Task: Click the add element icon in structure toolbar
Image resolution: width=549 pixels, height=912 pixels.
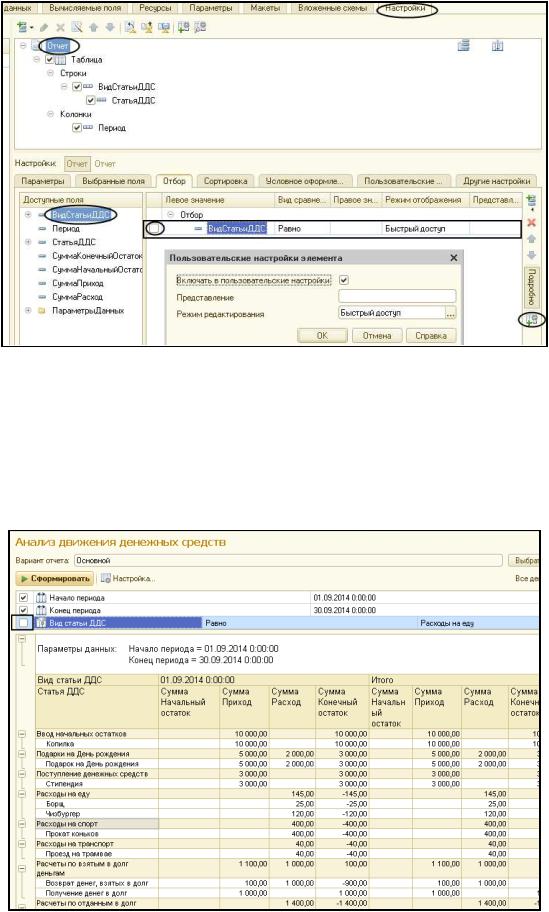Action: coord(23,27)
